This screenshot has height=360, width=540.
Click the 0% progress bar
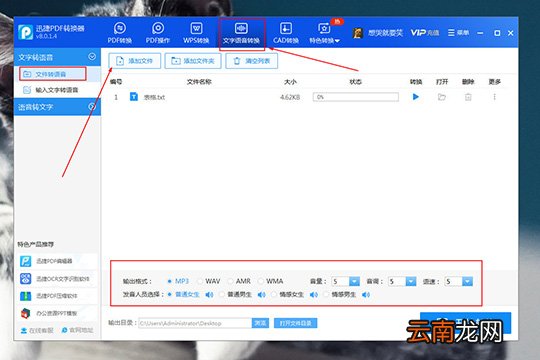356,97
